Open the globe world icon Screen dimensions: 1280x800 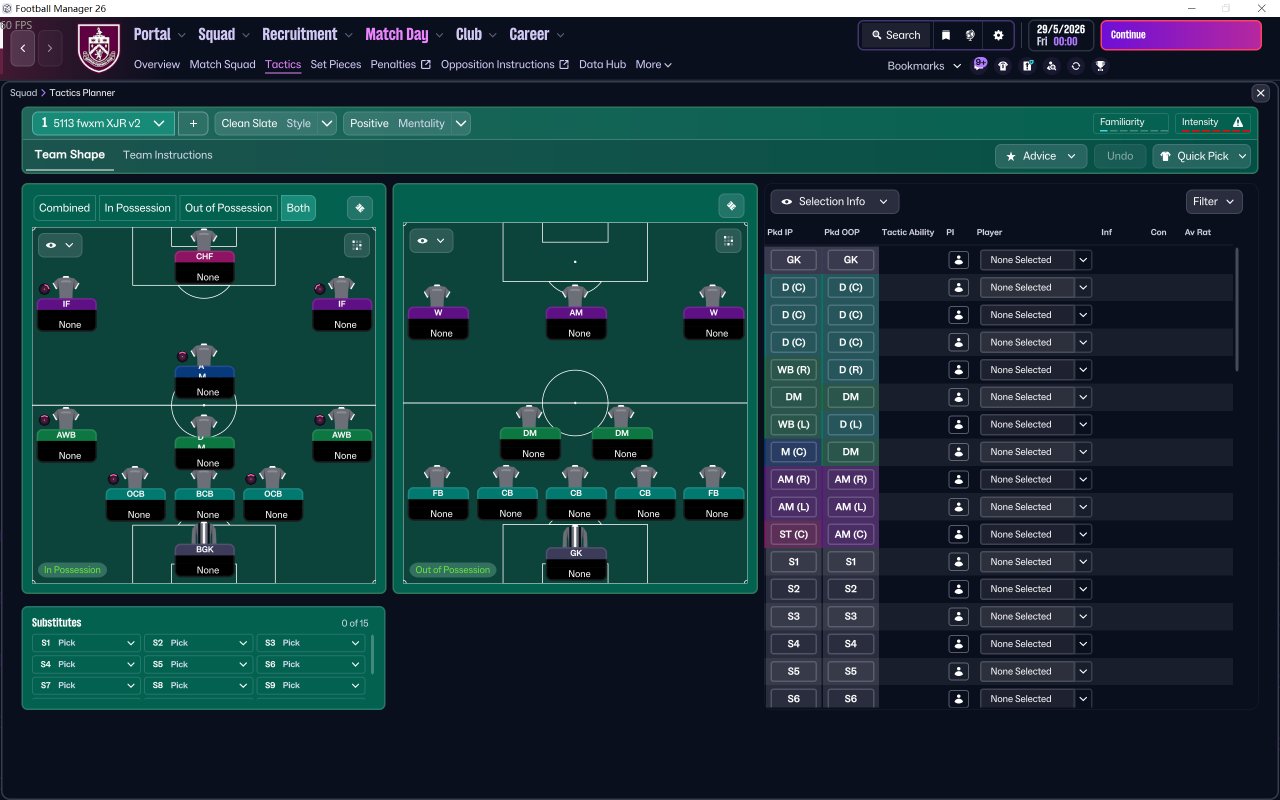(970, 35)
